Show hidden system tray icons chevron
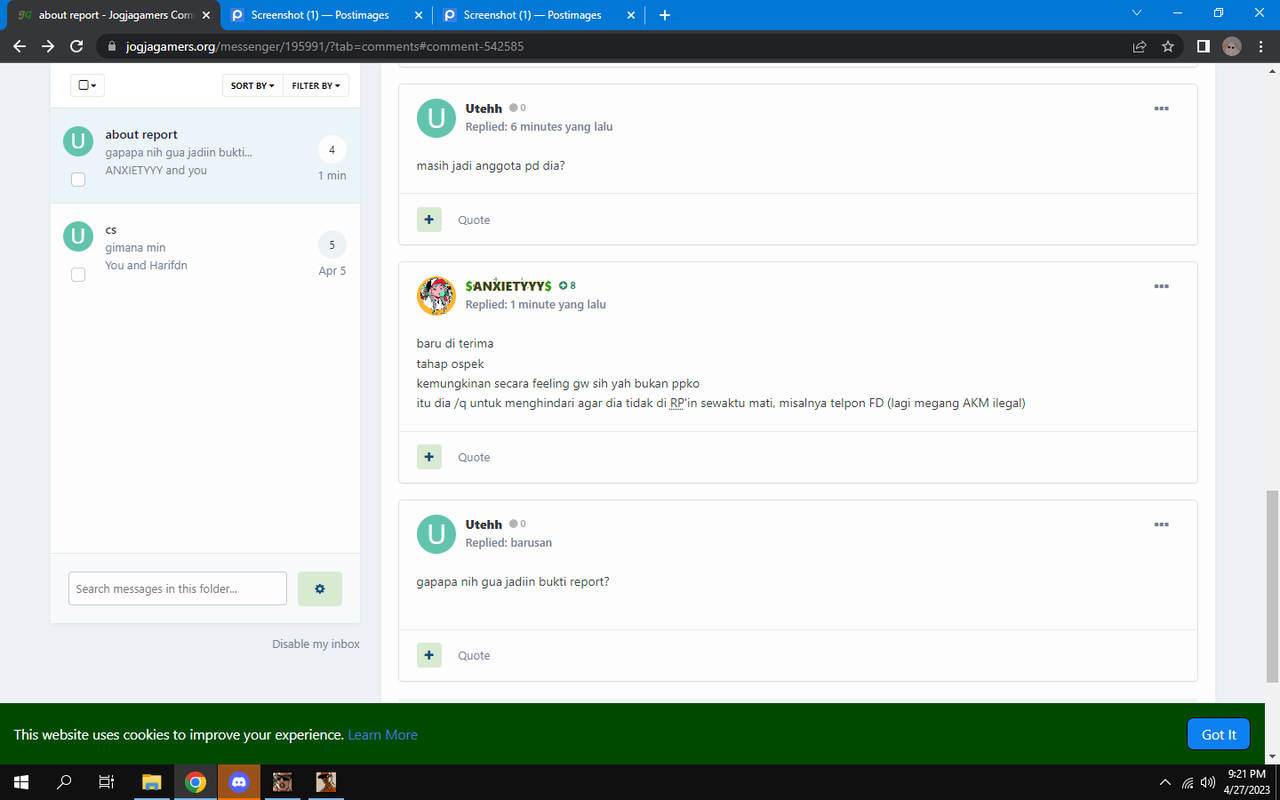This screenshot has height=800, width=1280. coord(1165,782)
